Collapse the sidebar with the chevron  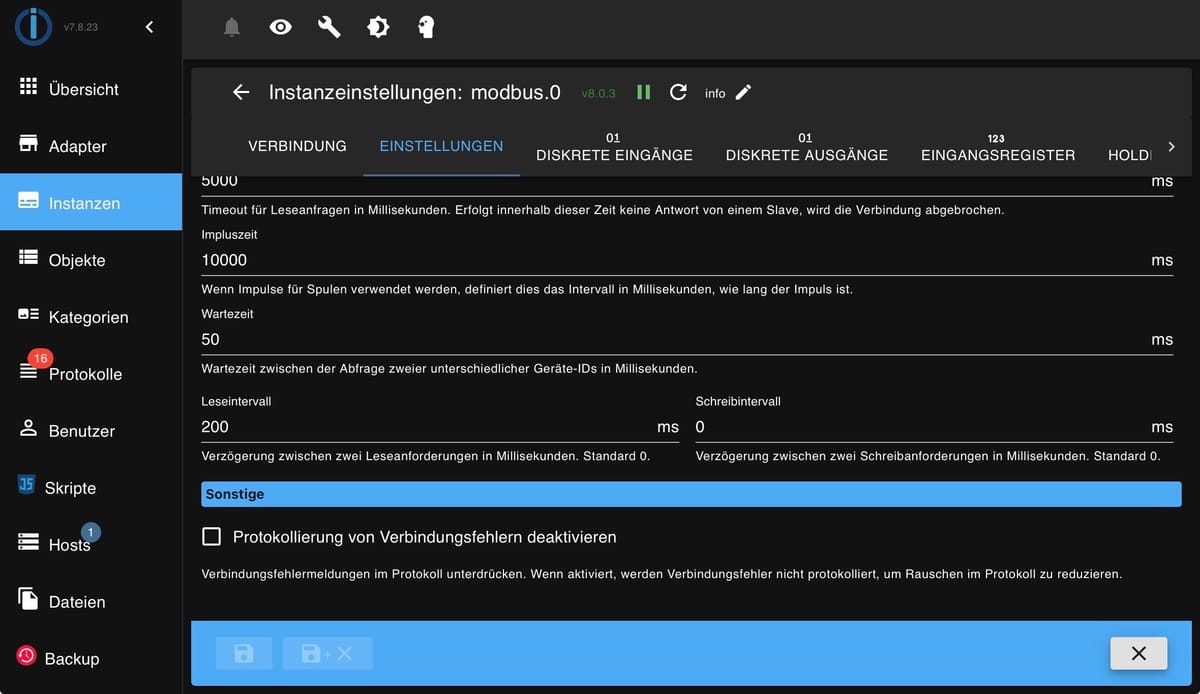[150, 27]
